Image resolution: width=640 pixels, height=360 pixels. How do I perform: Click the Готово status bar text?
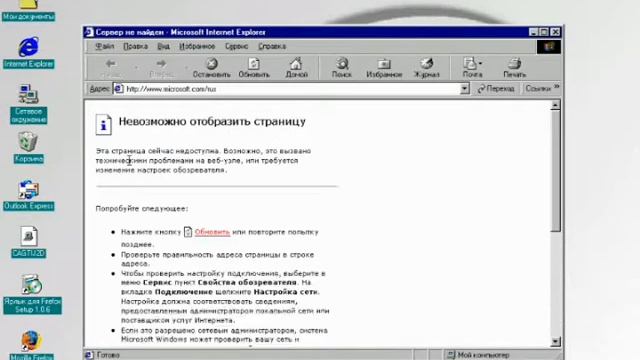pos(108,355)
